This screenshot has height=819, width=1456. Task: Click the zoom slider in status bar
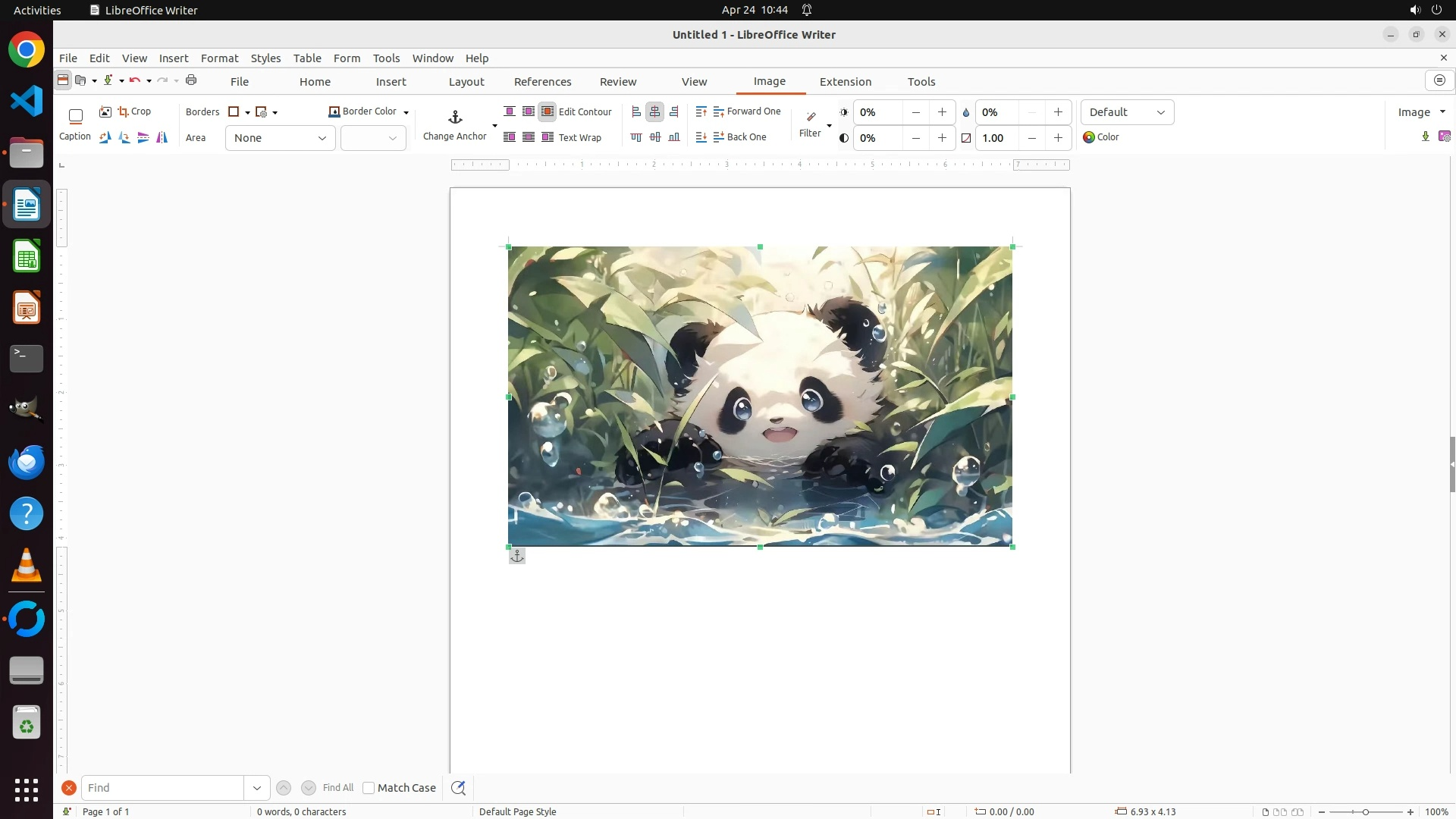tap(1365, 812)
